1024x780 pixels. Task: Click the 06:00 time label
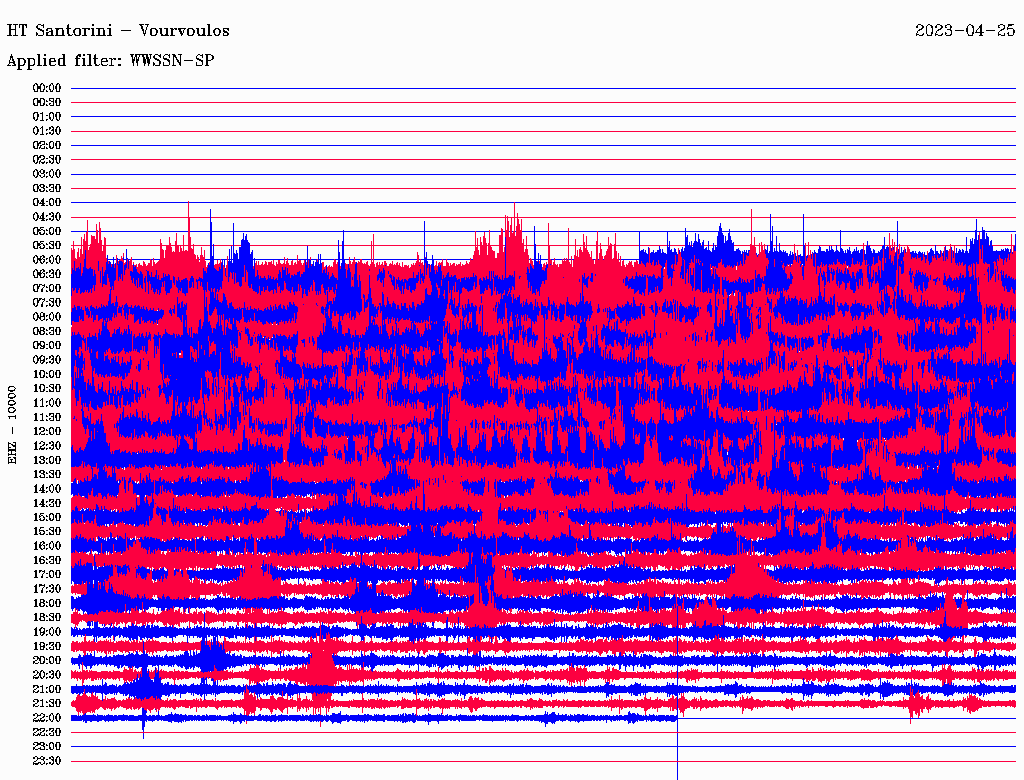[x=47, y=260]
